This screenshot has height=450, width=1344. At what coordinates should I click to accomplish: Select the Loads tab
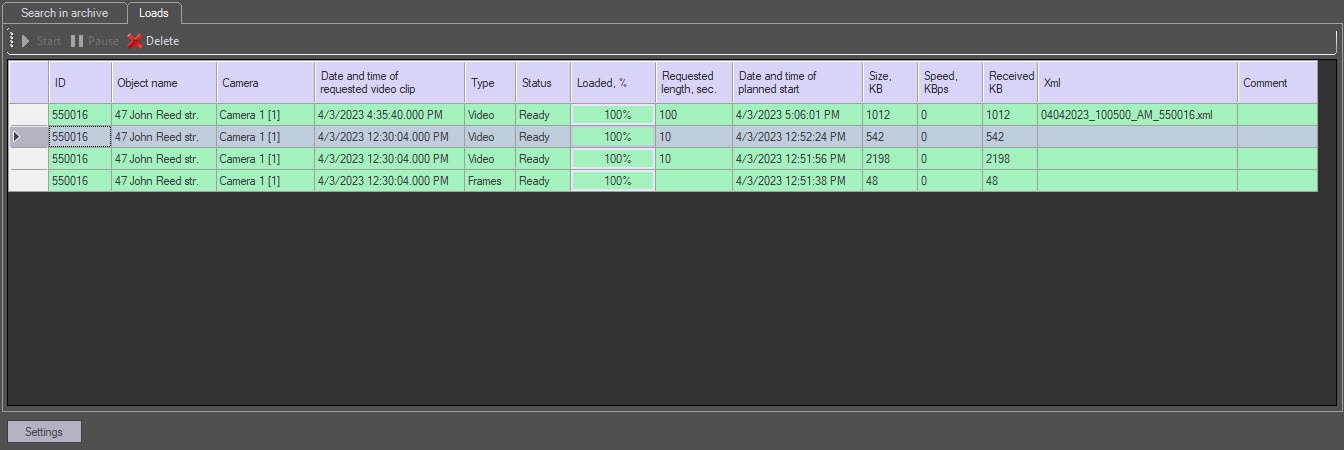(x=154, y=13)
